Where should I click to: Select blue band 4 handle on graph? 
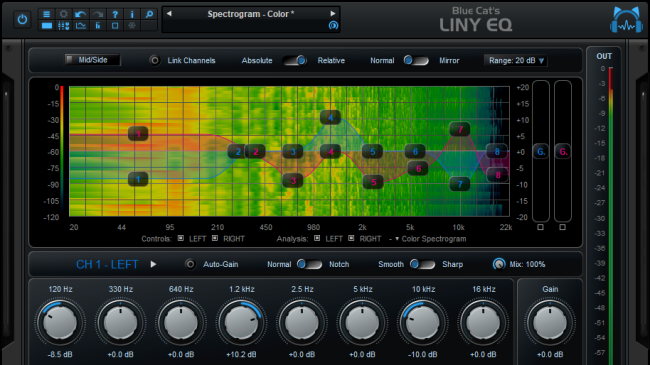pyautogui.click(x=330, y=117)
